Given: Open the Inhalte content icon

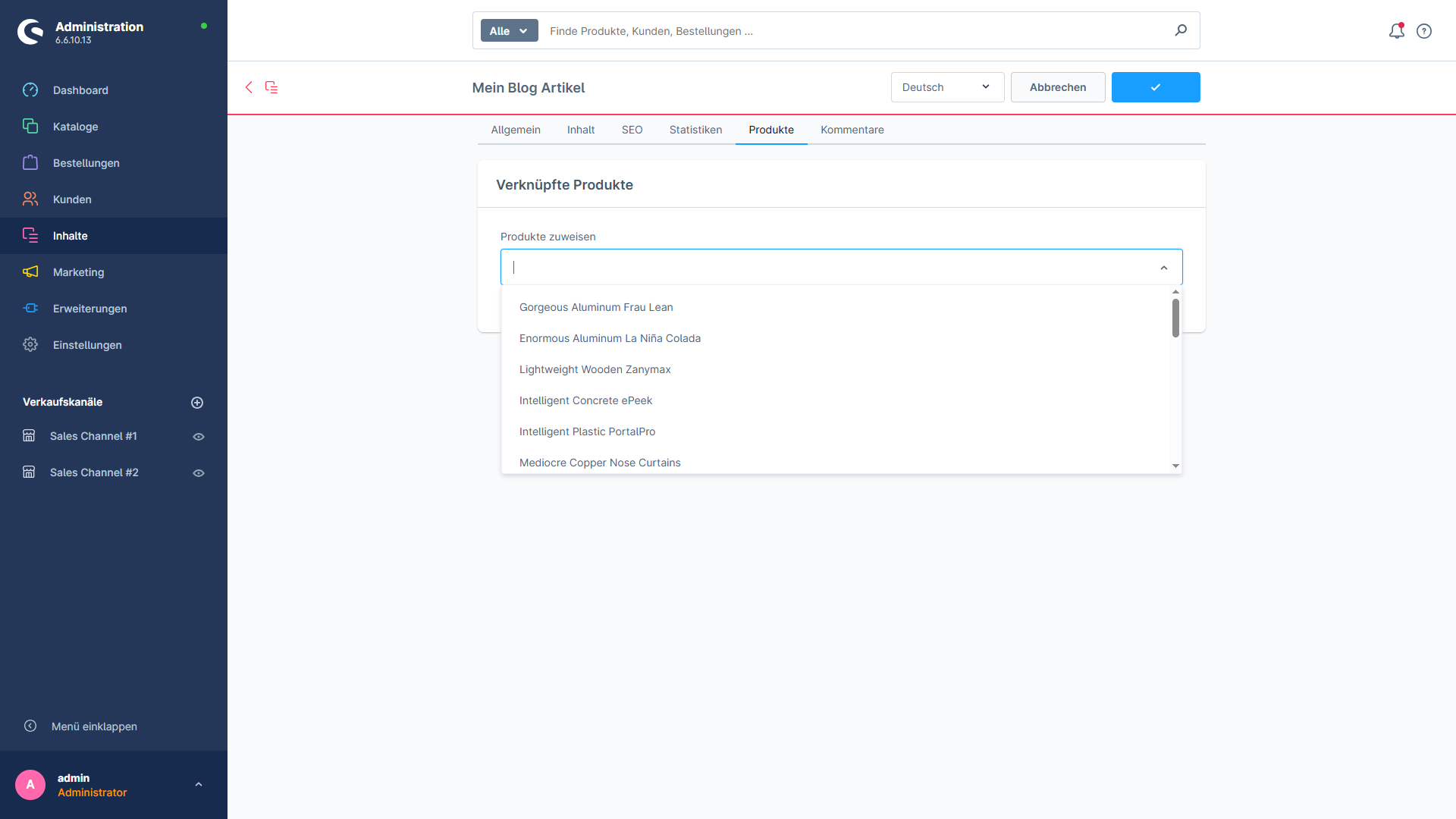Looking at the screenshot, I should 30,236.
